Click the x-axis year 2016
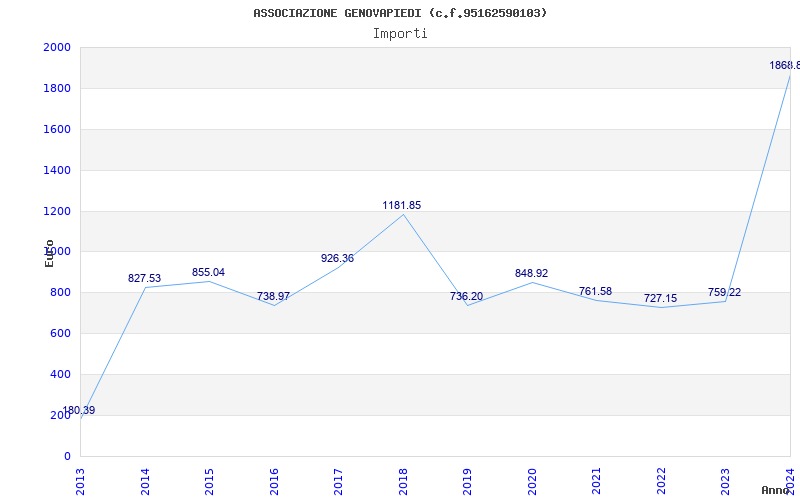Image resolution: width=800 pixels, height=500 pixels. (x=274, y=482)
